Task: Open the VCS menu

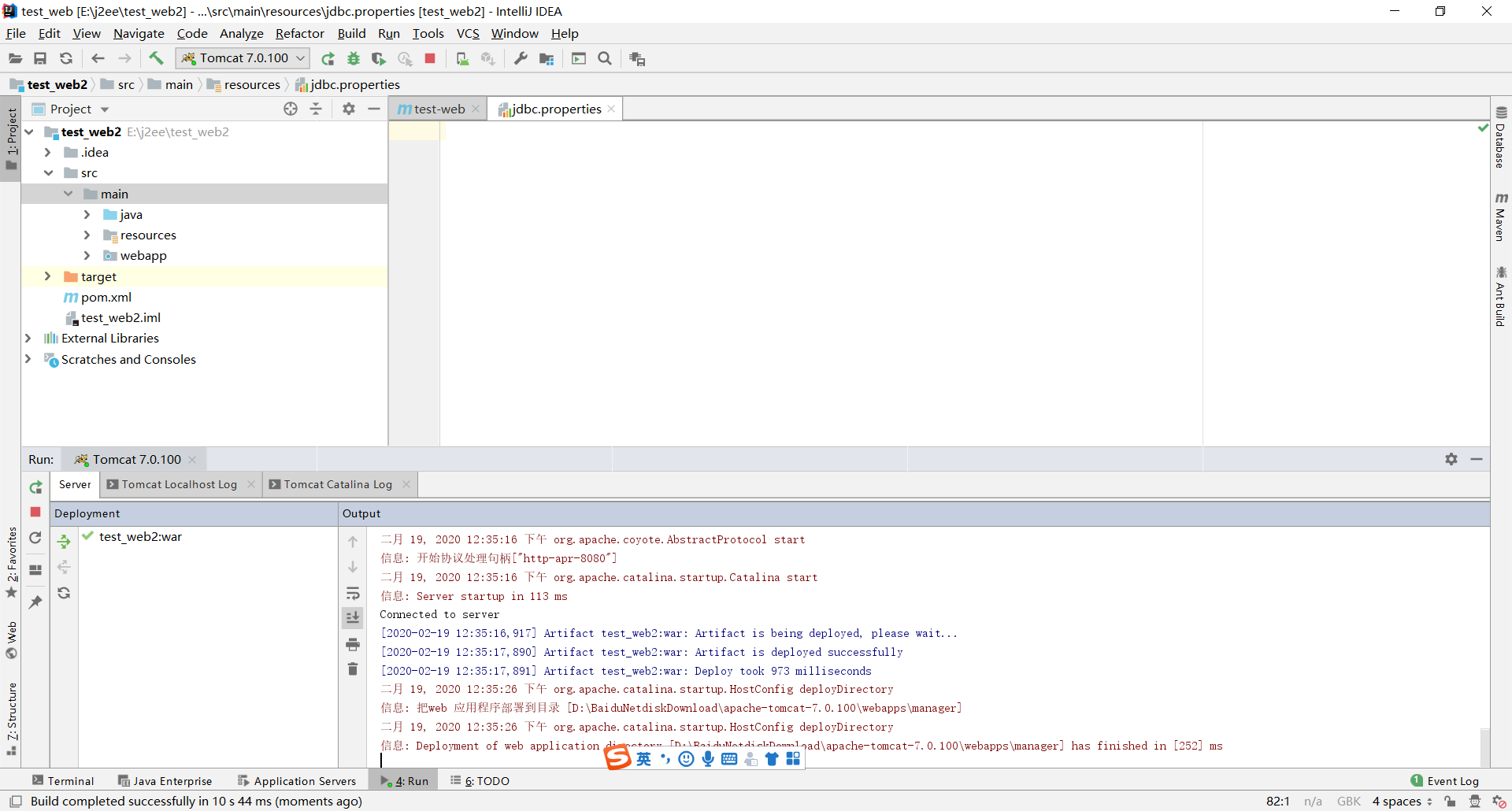Action: 468,33
